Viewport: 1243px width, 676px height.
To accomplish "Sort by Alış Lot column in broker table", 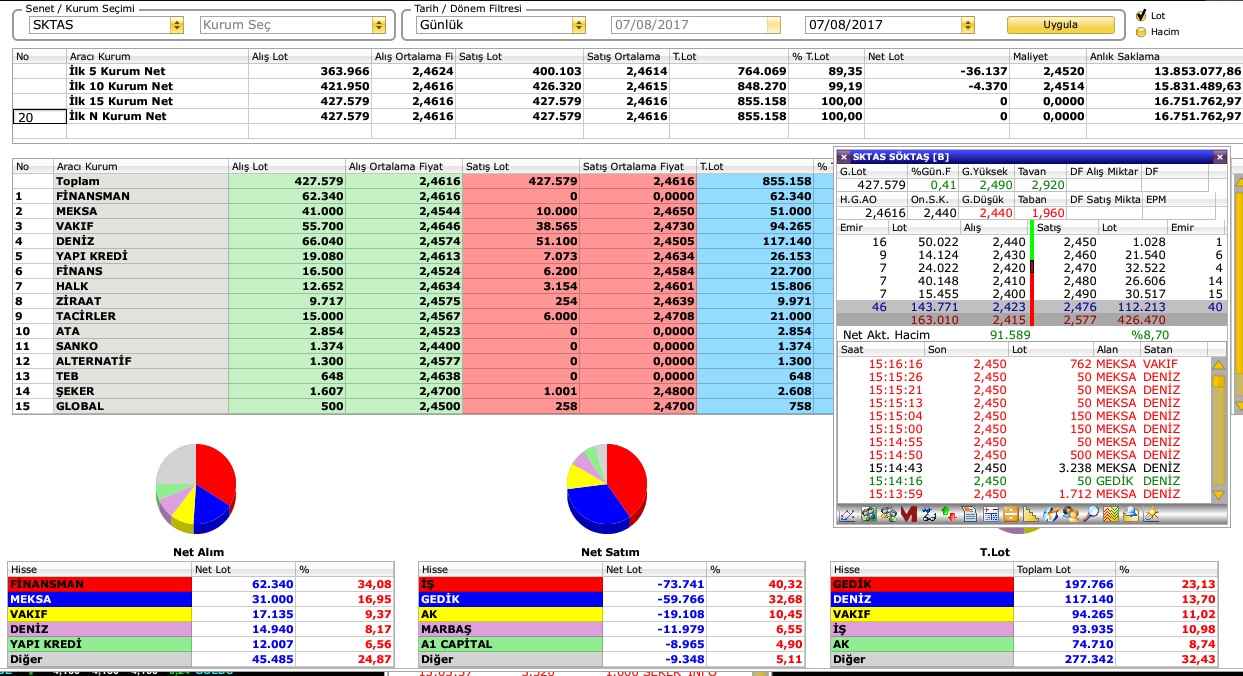I will (286, 167).
